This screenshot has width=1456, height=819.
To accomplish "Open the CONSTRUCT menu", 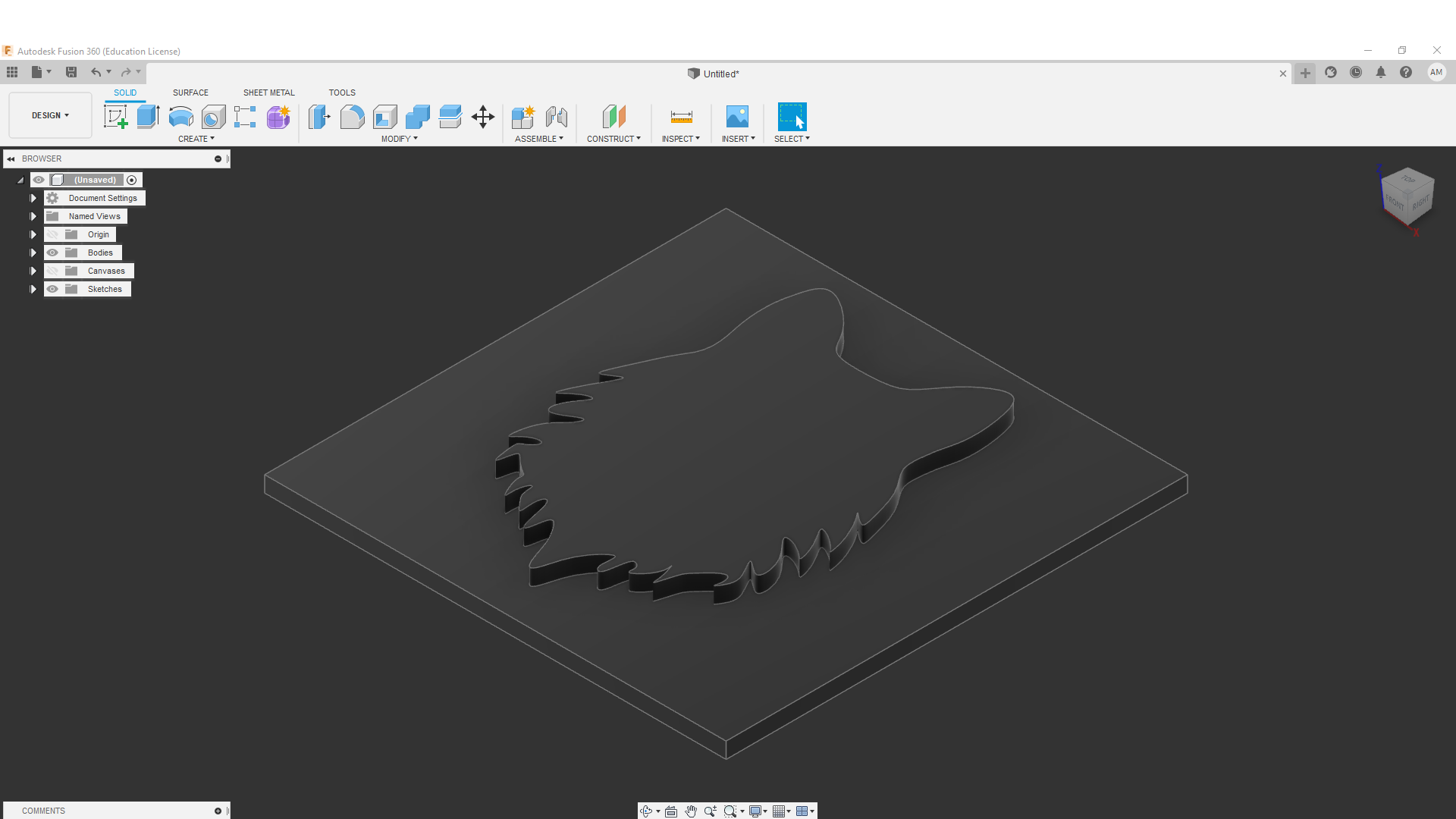I will (613, 139).
